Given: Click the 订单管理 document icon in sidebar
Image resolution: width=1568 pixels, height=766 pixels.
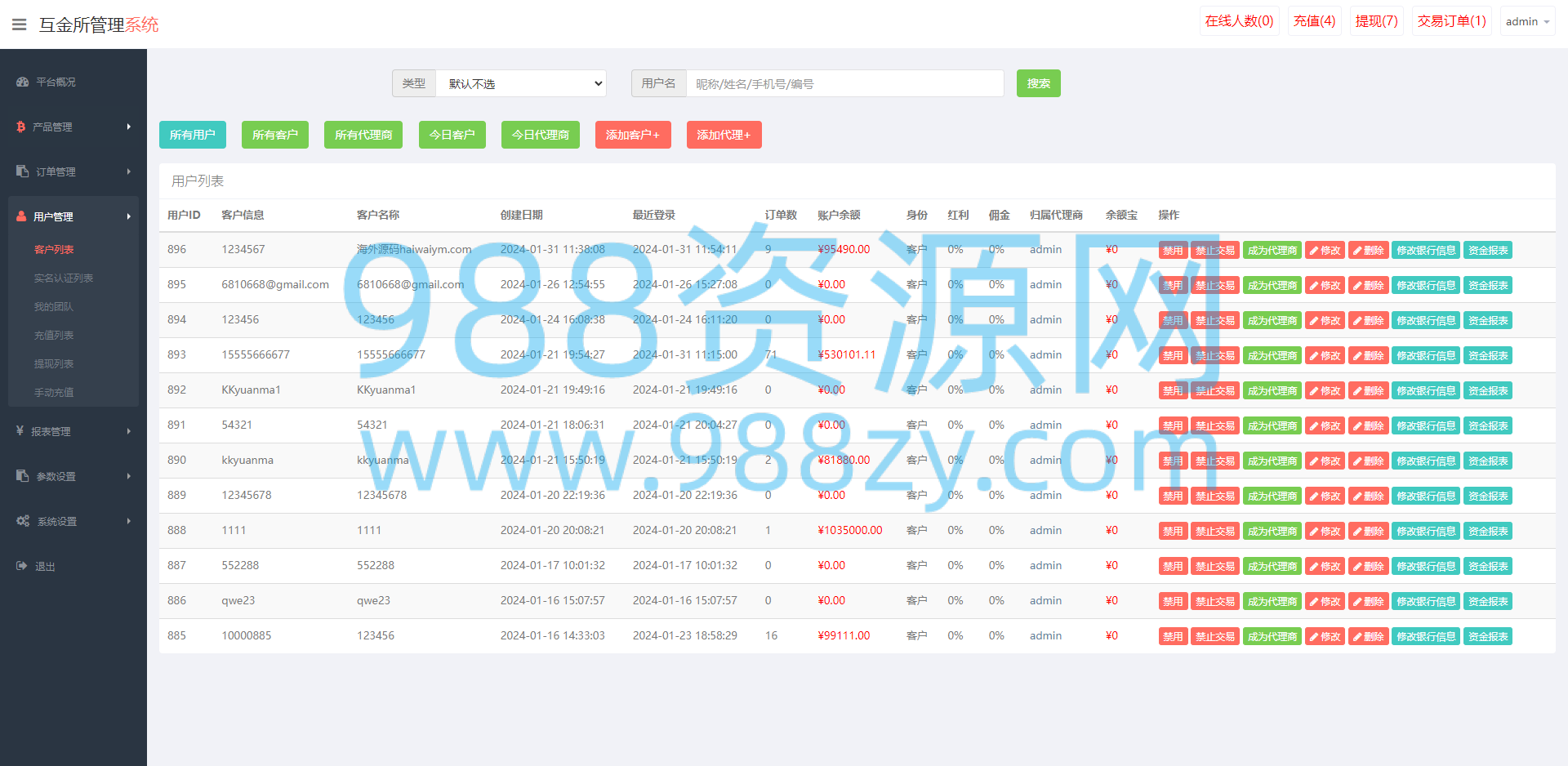Looking at the screenshot, I should 22,171.
